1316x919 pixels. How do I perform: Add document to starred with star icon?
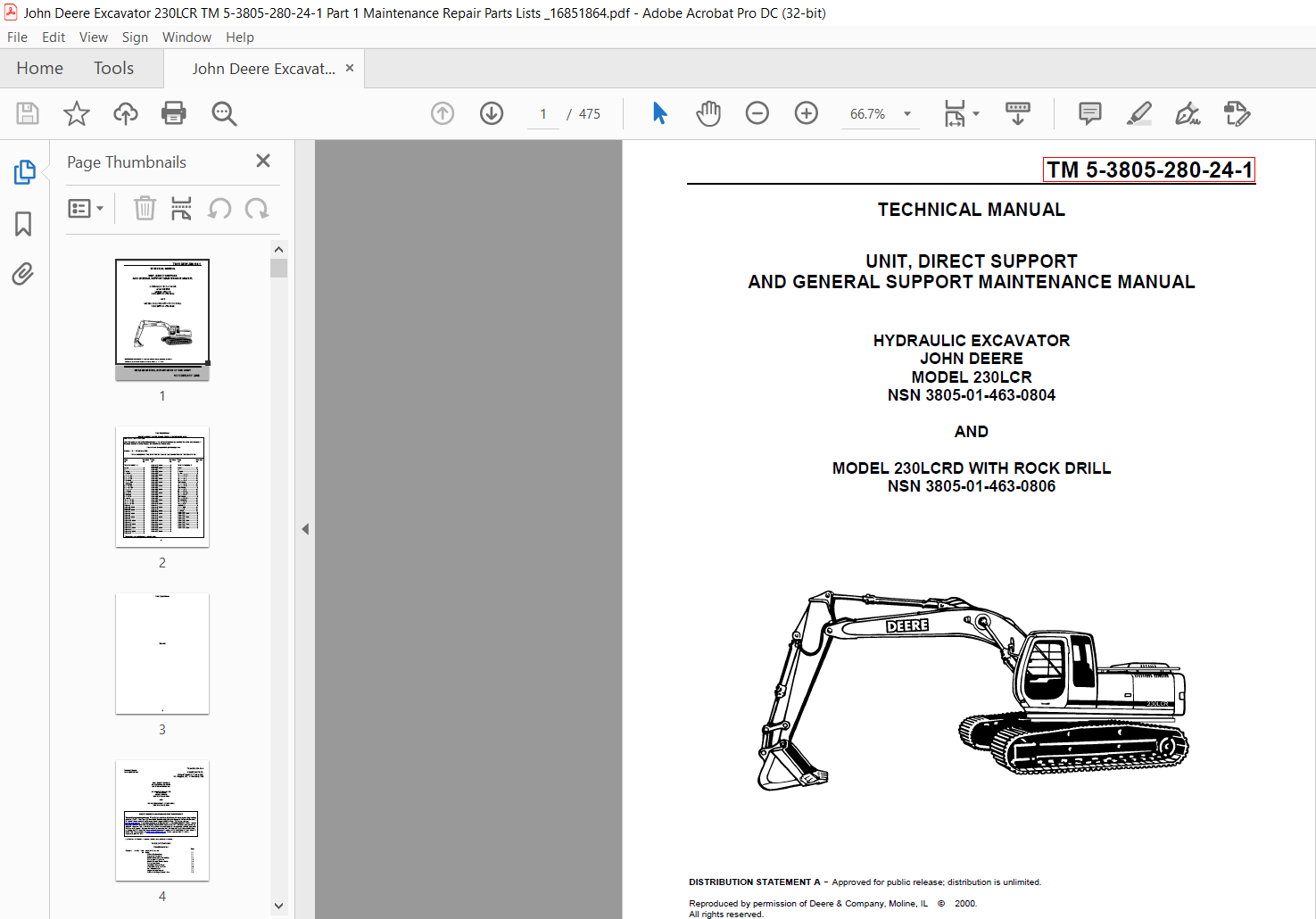[x=77, y=113]
